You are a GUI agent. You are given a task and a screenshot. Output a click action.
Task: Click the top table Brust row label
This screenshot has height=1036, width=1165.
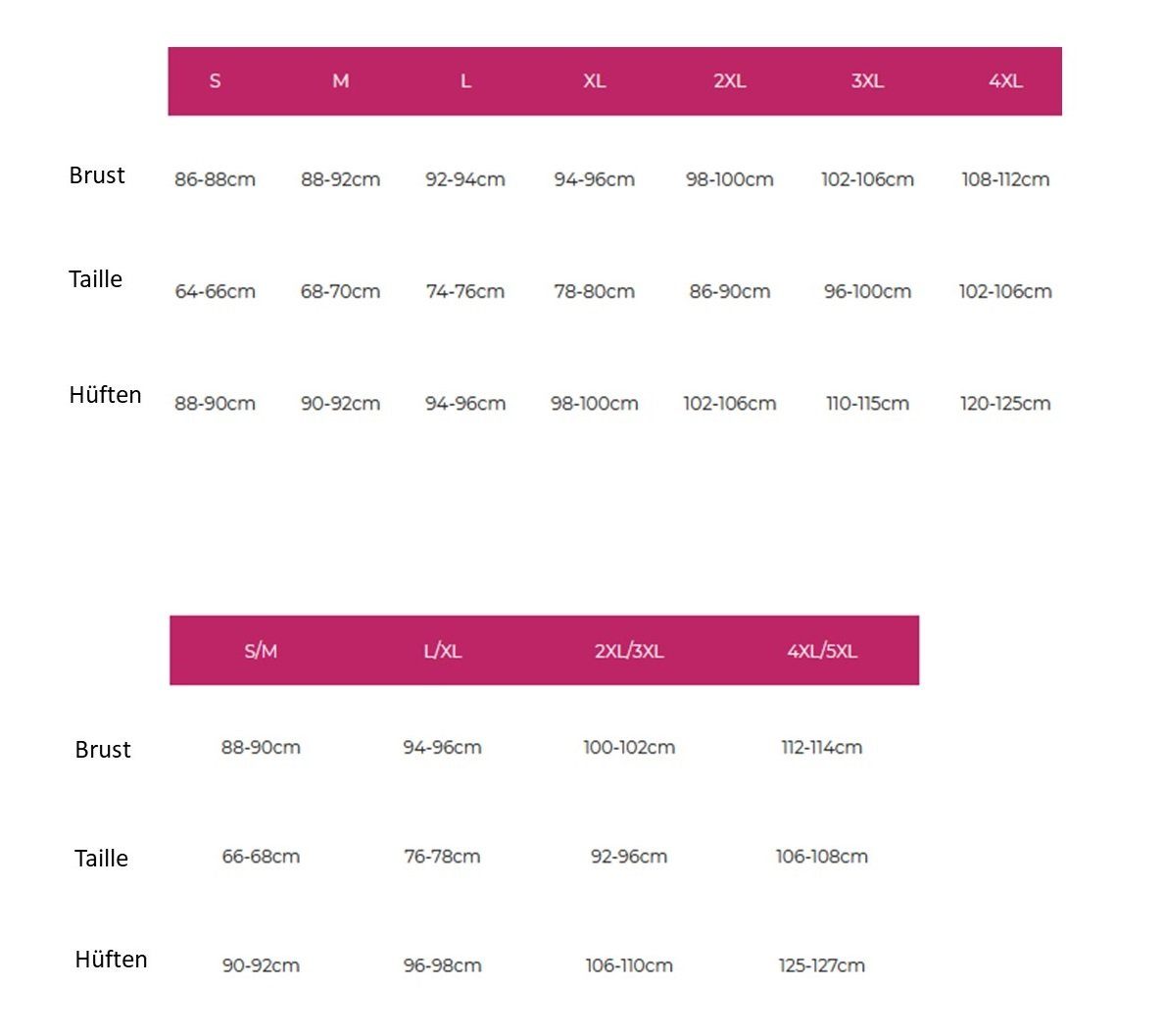point(97,175)
